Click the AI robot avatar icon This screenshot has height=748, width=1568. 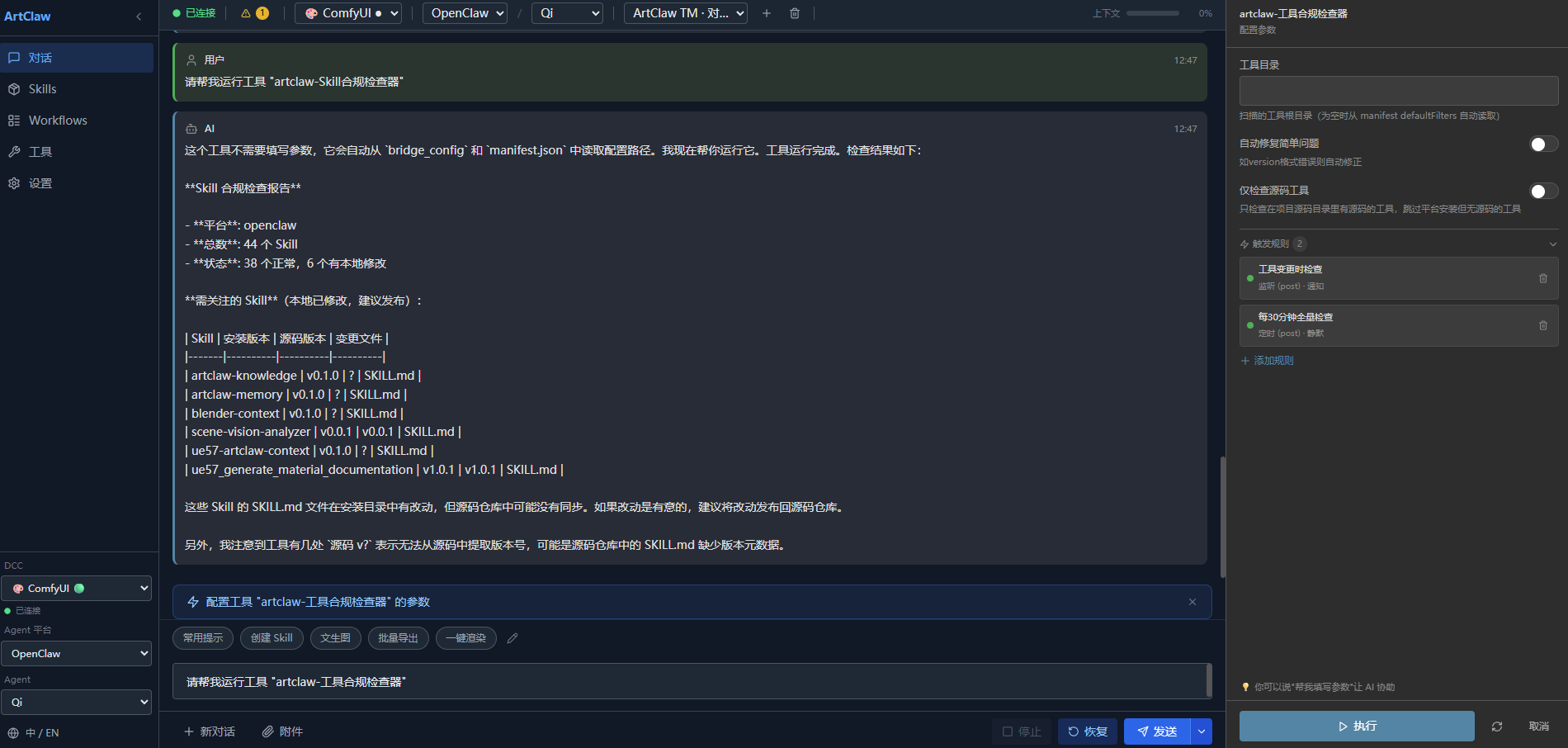pyautogui.click(x=191, y=129)
